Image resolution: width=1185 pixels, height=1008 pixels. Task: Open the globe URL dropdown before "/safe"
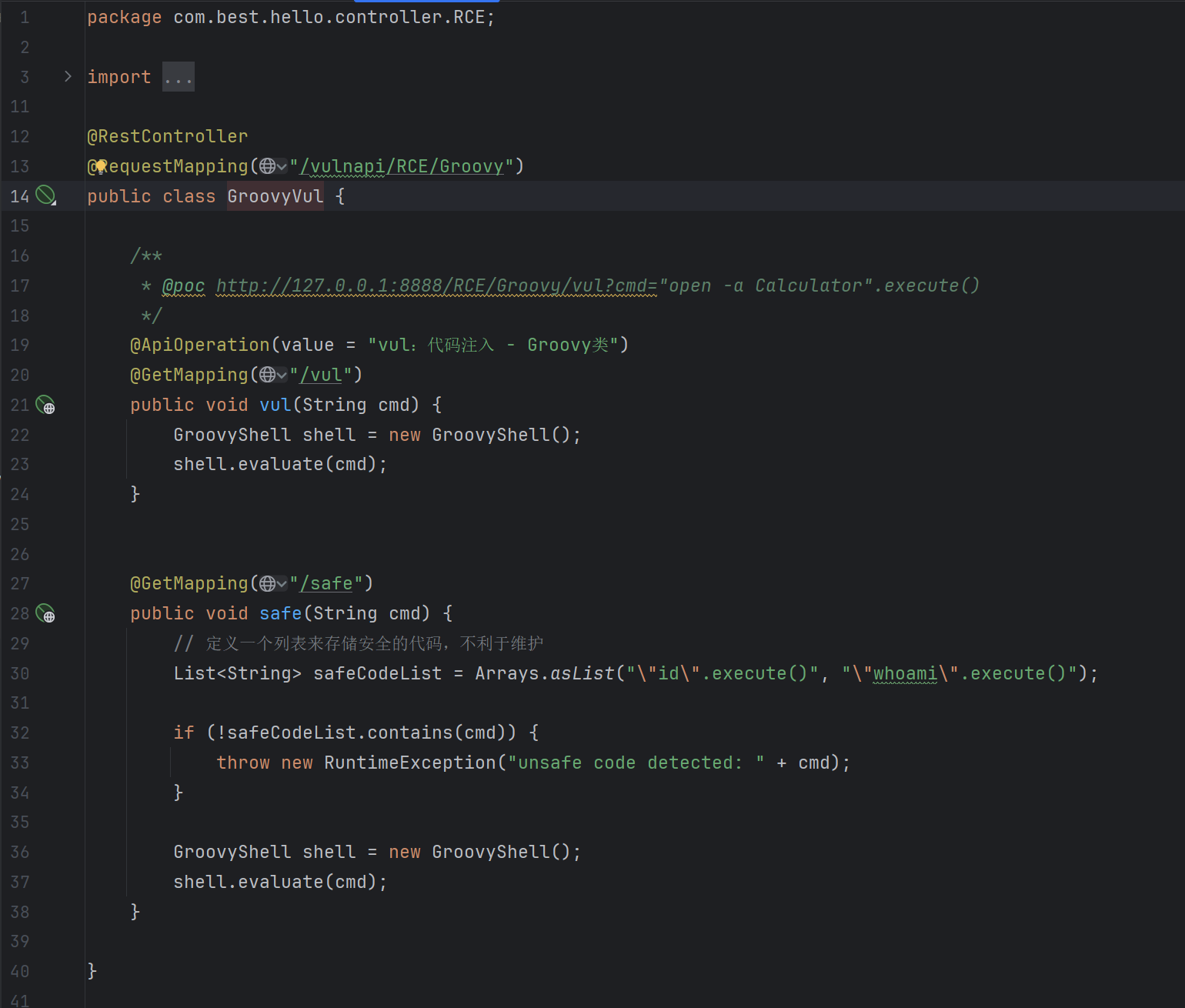click(273, 583)
